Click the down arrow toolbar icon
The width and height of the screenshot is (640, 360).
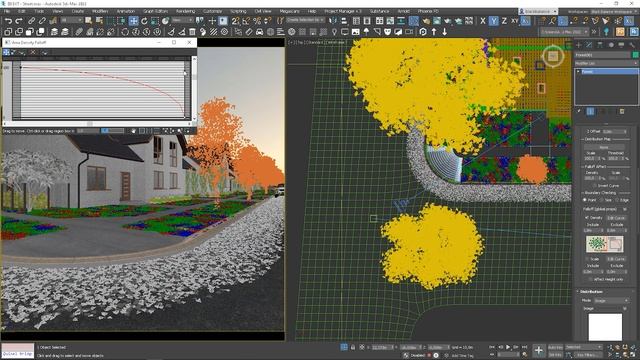click(x=444, y=32)
